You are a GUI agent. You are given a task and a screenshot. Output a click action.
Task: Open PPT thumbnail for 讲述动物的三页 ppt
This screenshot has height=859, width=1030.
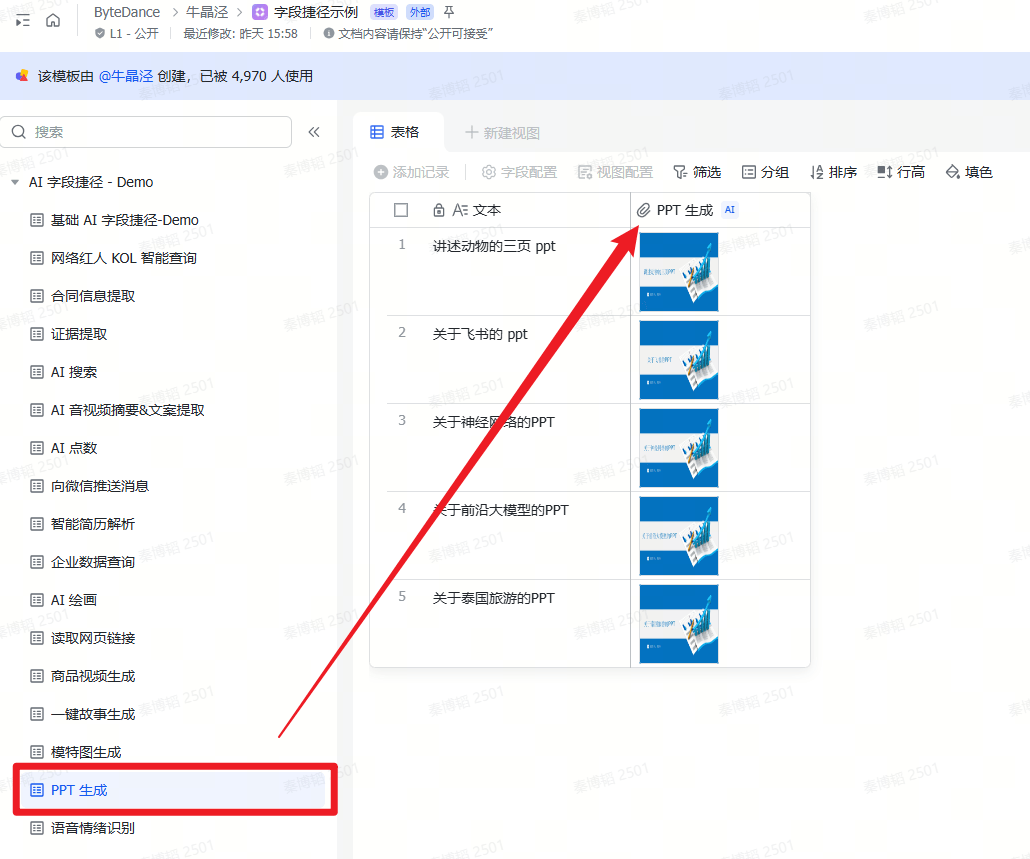pos(679,272)
